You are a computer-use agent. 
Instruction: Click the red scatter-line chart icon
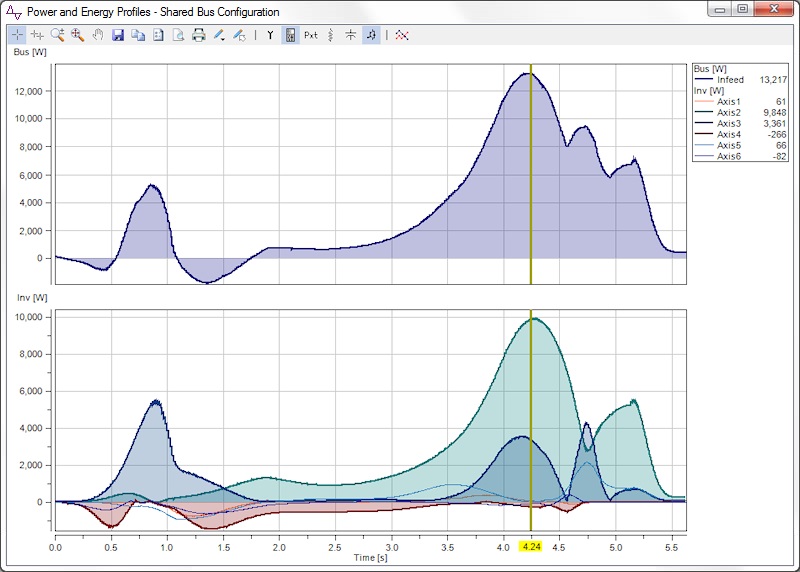tap(402, 35)
